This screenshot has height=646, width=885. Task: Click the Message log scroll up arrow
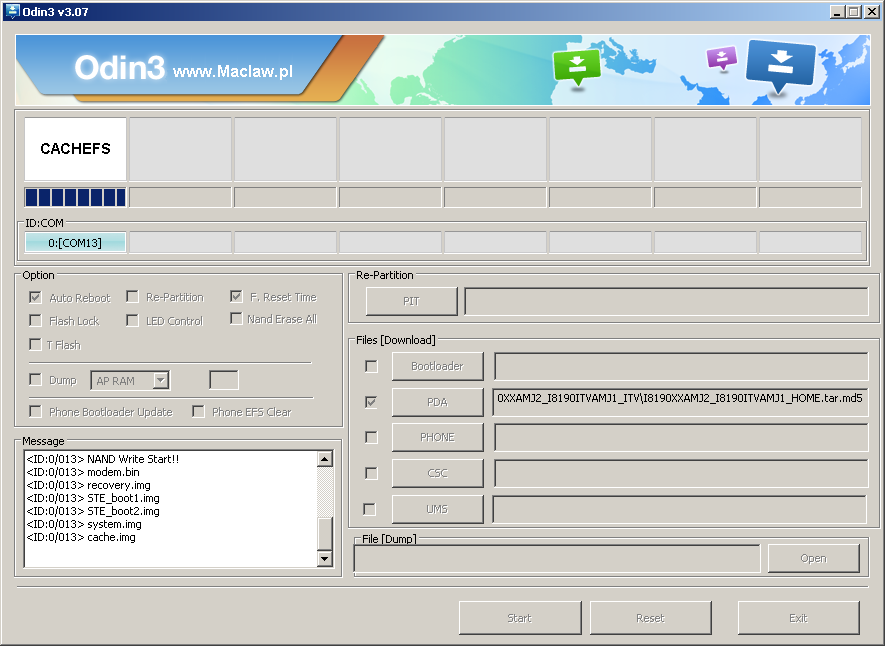[x=325, y=459]
